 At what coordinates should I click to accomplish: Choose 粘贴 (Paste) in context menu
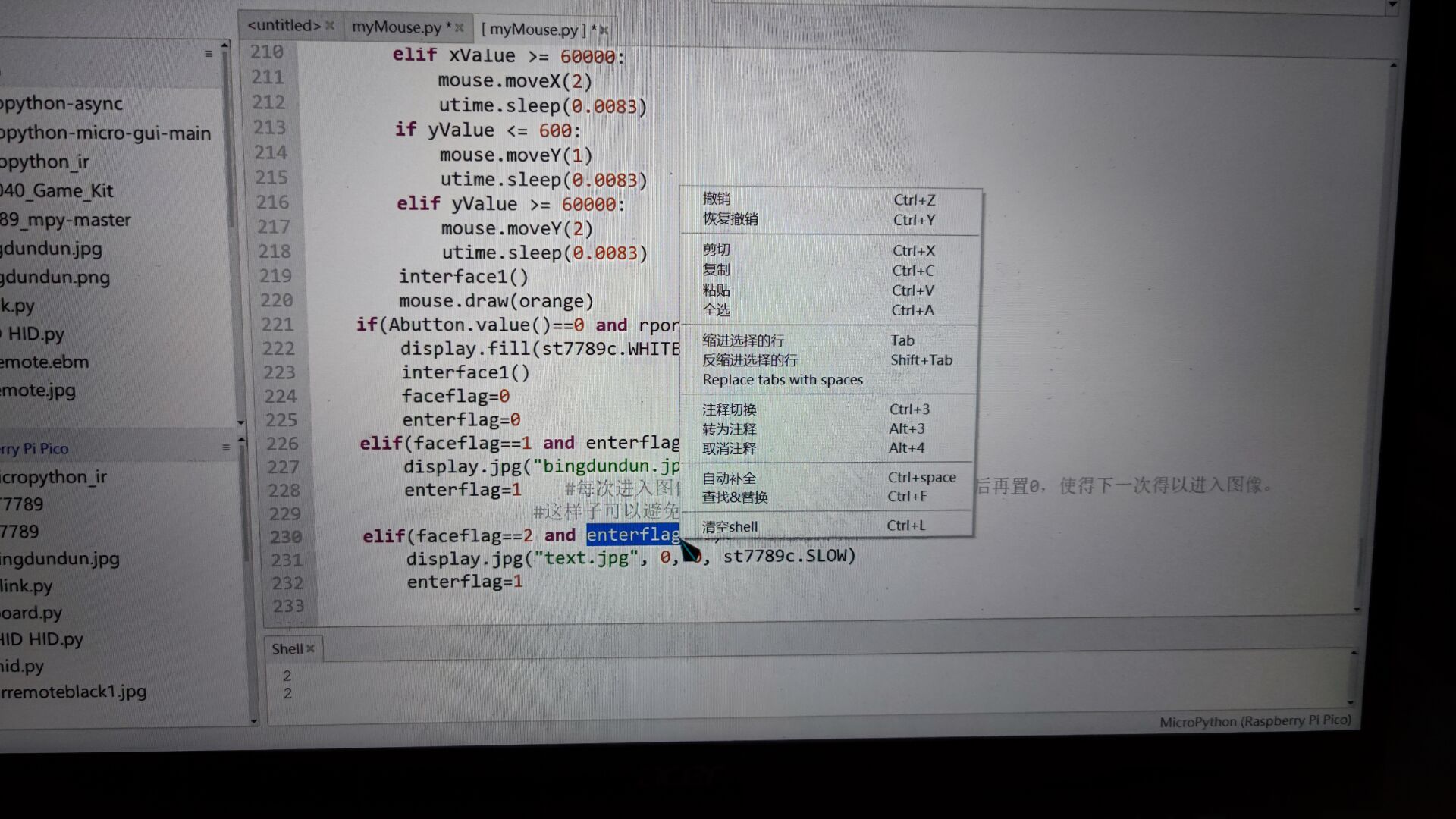click(830, 290)
